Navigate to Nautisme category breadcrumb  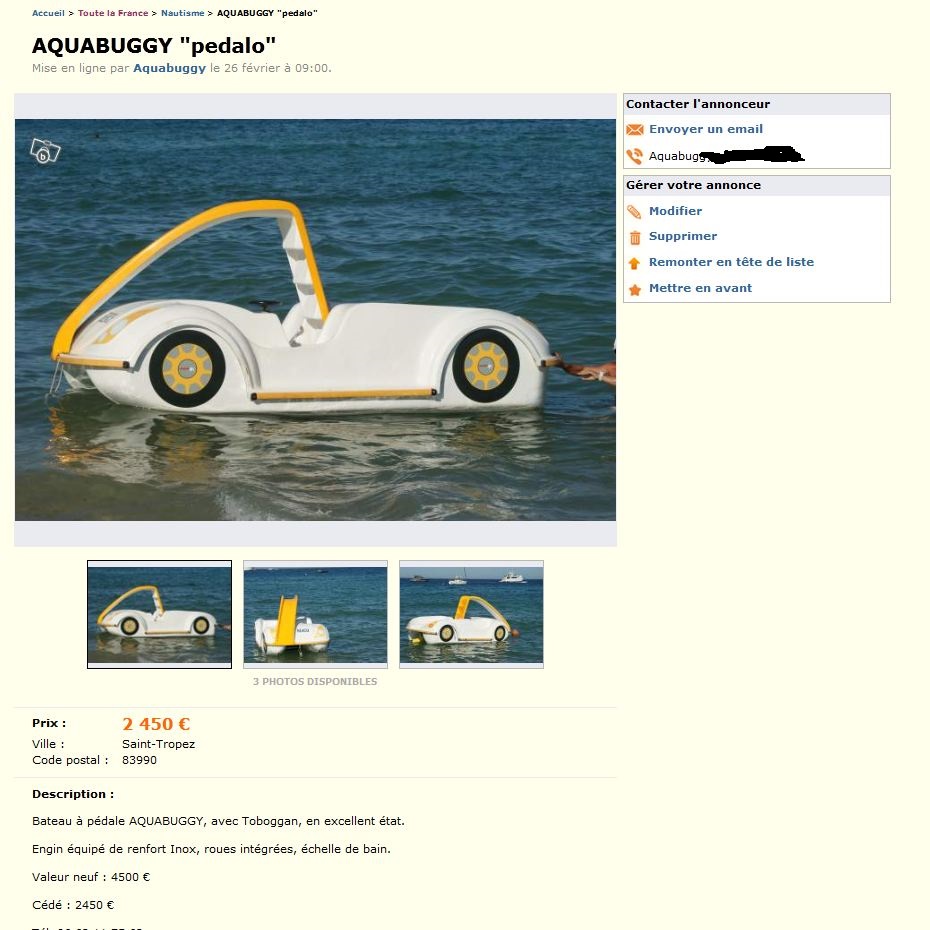(183, 13)
